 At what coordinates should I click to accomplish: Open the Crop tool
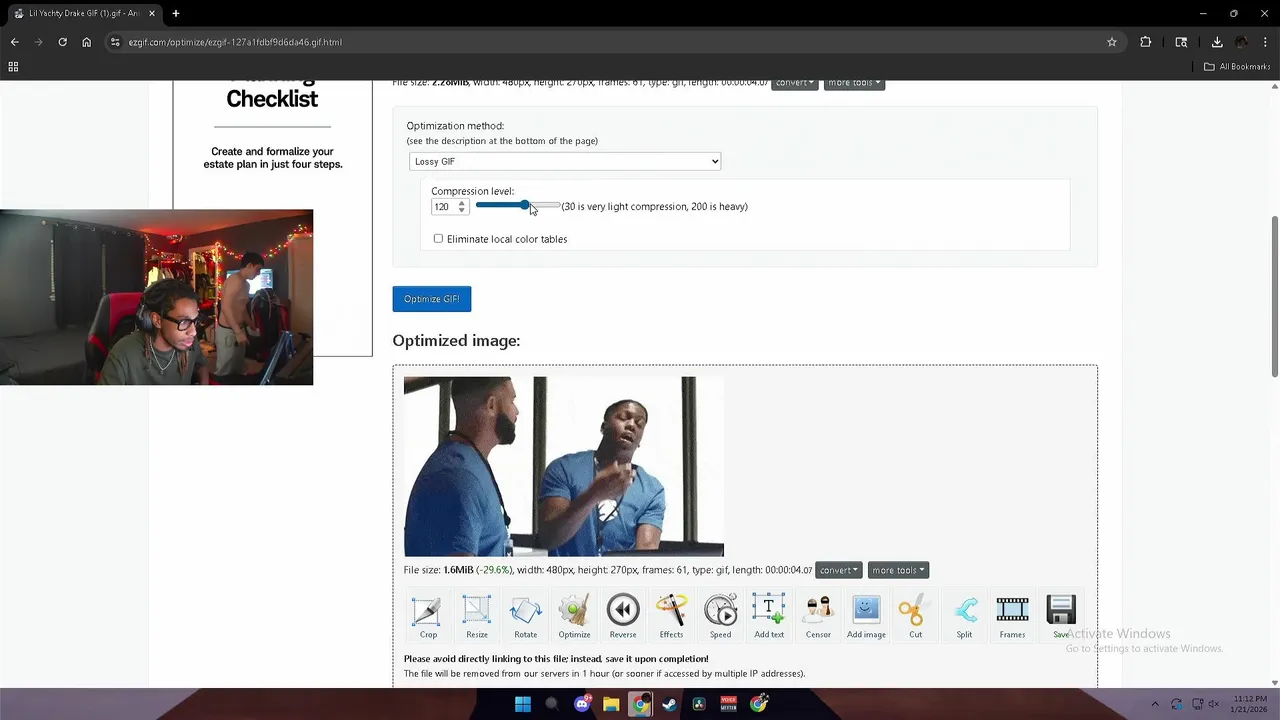click(428, 616)
